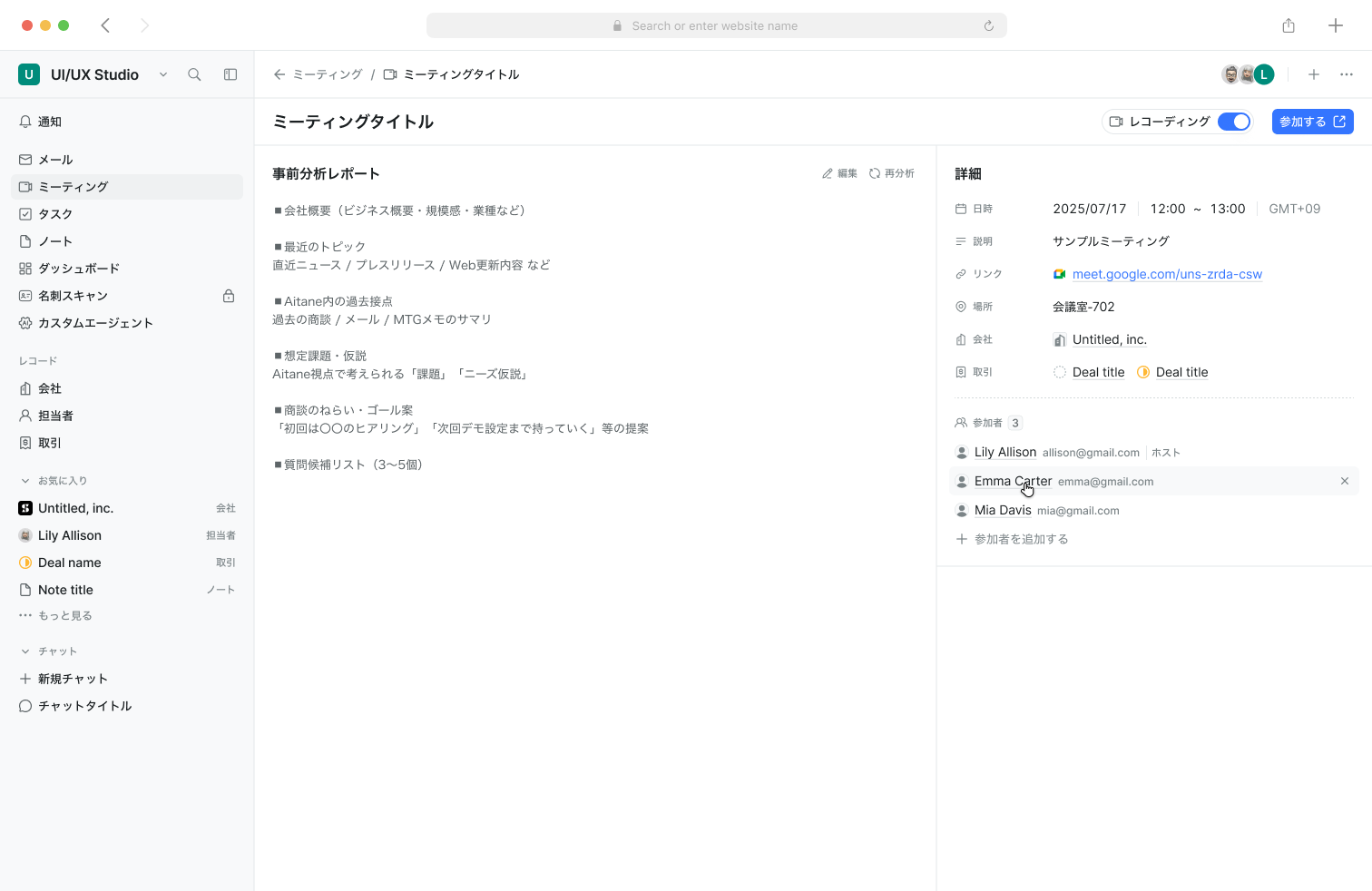Select ミーティング in the sidebar
Screen dimensions: 1372x891
[x=127, y=187]
